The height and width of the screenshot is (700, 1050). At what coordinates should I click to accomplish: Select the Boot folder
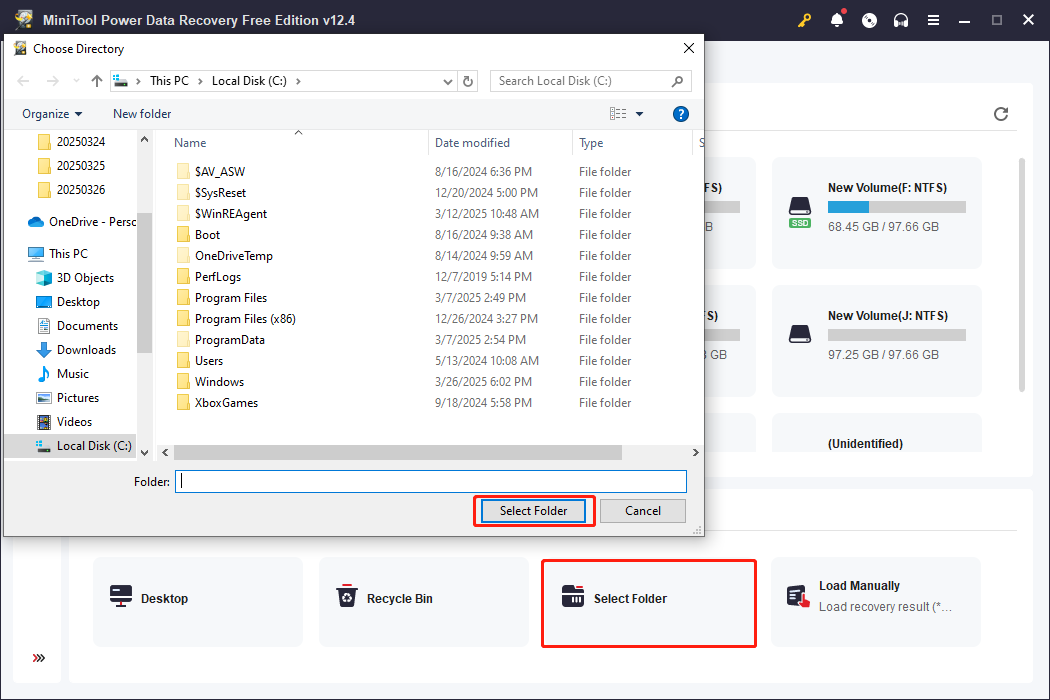tap(207, 234)
